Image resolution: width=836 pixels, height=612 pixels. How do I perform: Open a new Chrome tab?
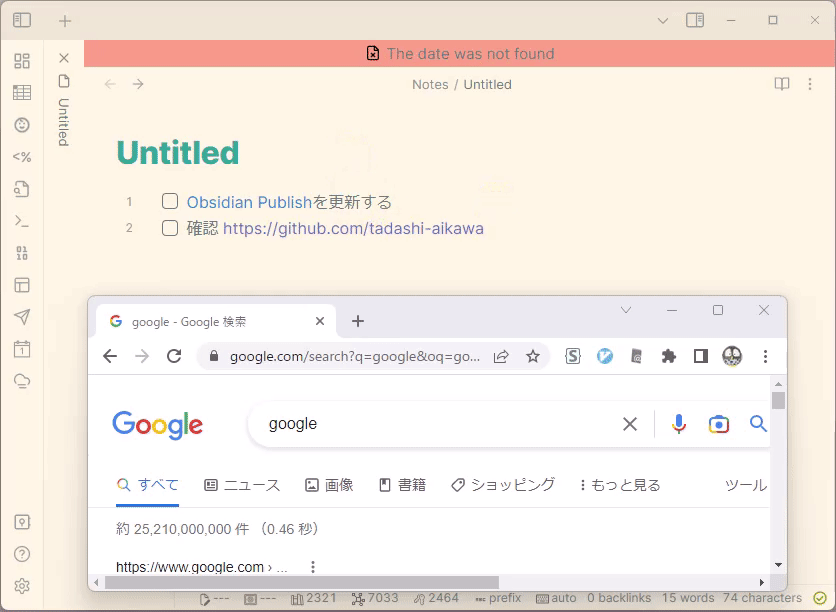[x=358, y=321]
